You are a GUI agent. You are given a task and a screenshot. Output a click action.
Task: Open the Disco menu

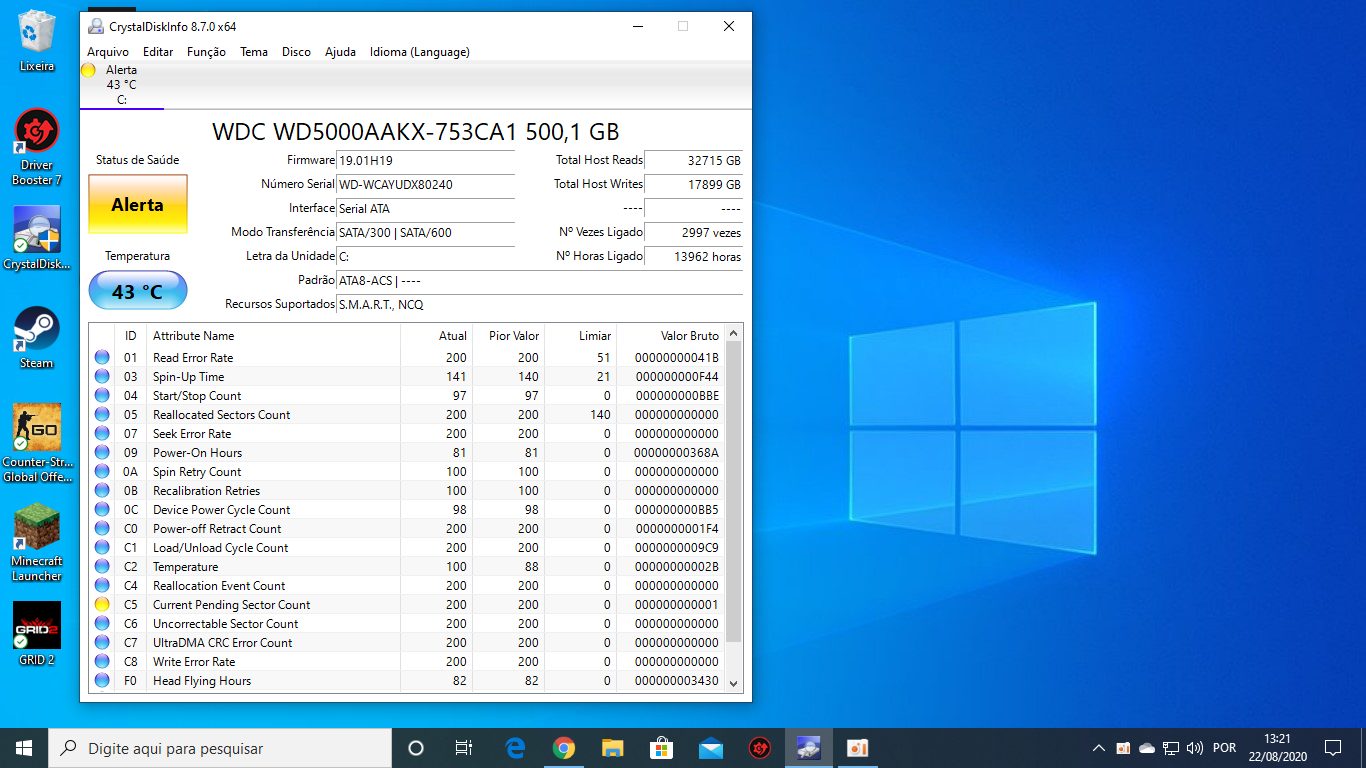(296, 52)
